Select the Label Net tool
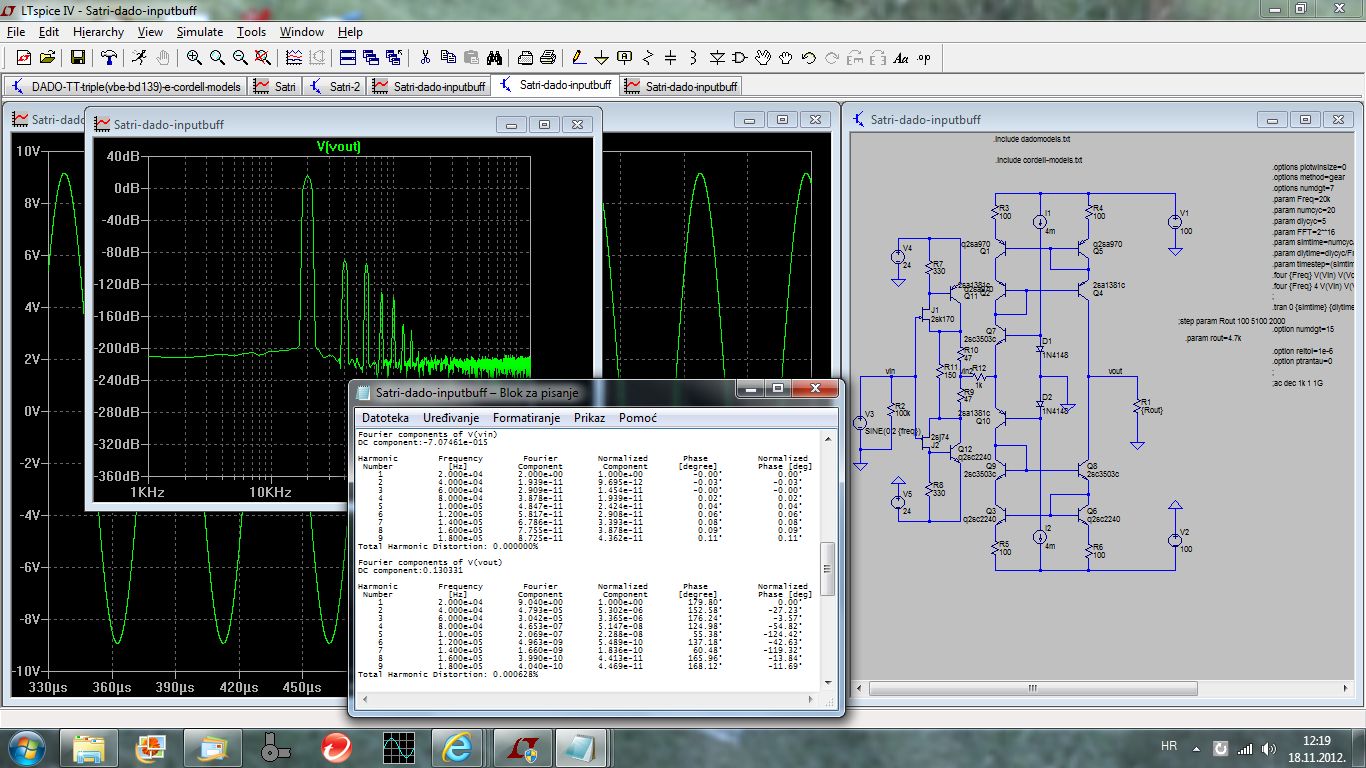The height and width of the screenshot is (768, 1366). [625, 57]
